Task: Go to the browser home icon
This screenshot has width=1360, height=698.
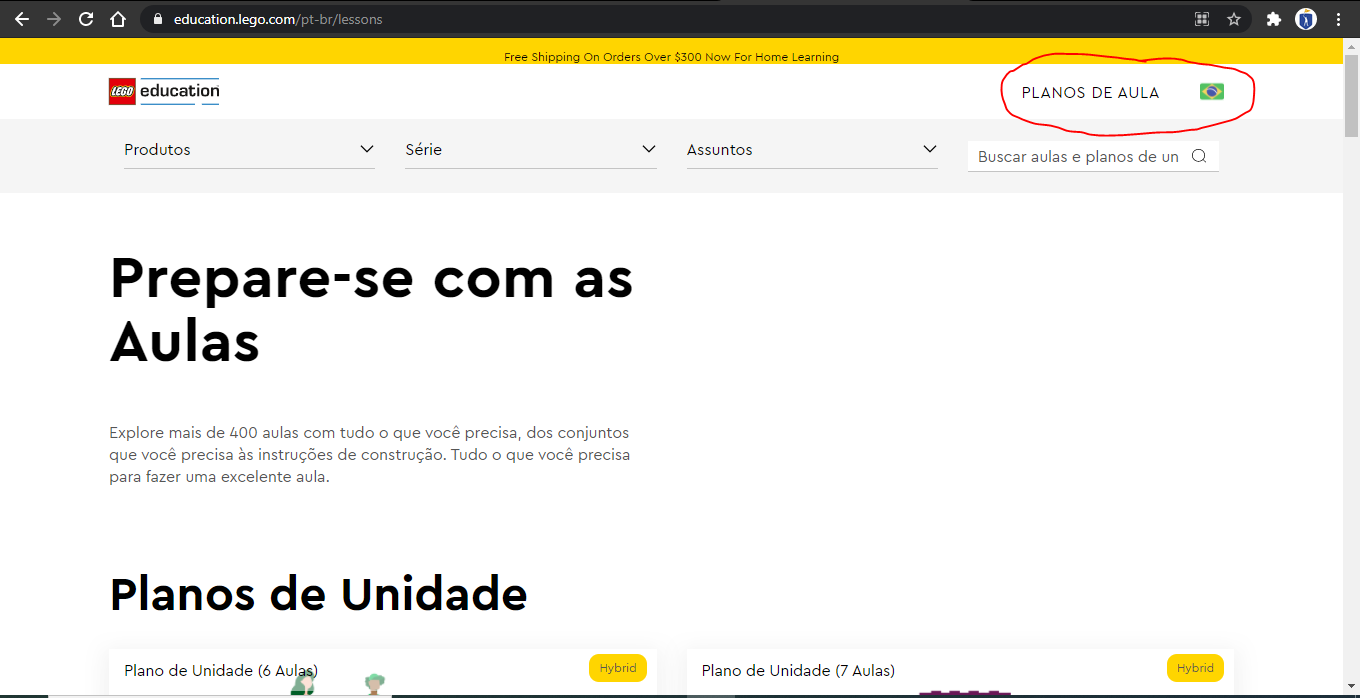Action: click(118, 19)
